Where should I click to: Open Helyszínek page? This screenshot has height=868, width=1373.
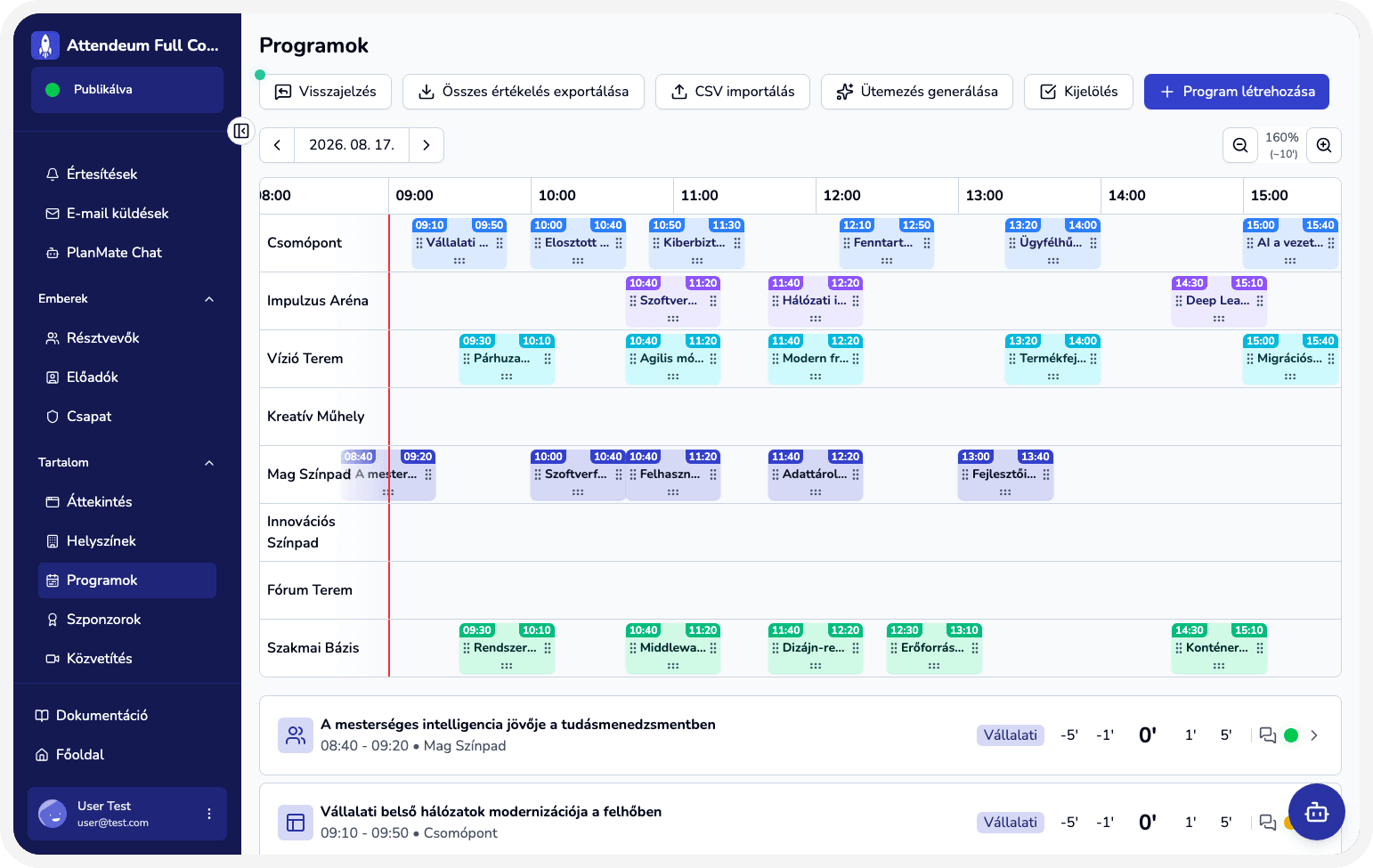(x=127, y=541)
